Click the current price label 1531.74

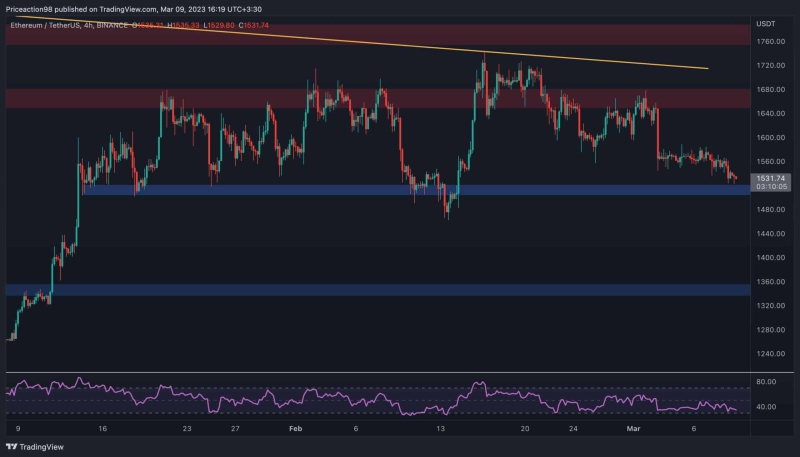pos(770,179)
